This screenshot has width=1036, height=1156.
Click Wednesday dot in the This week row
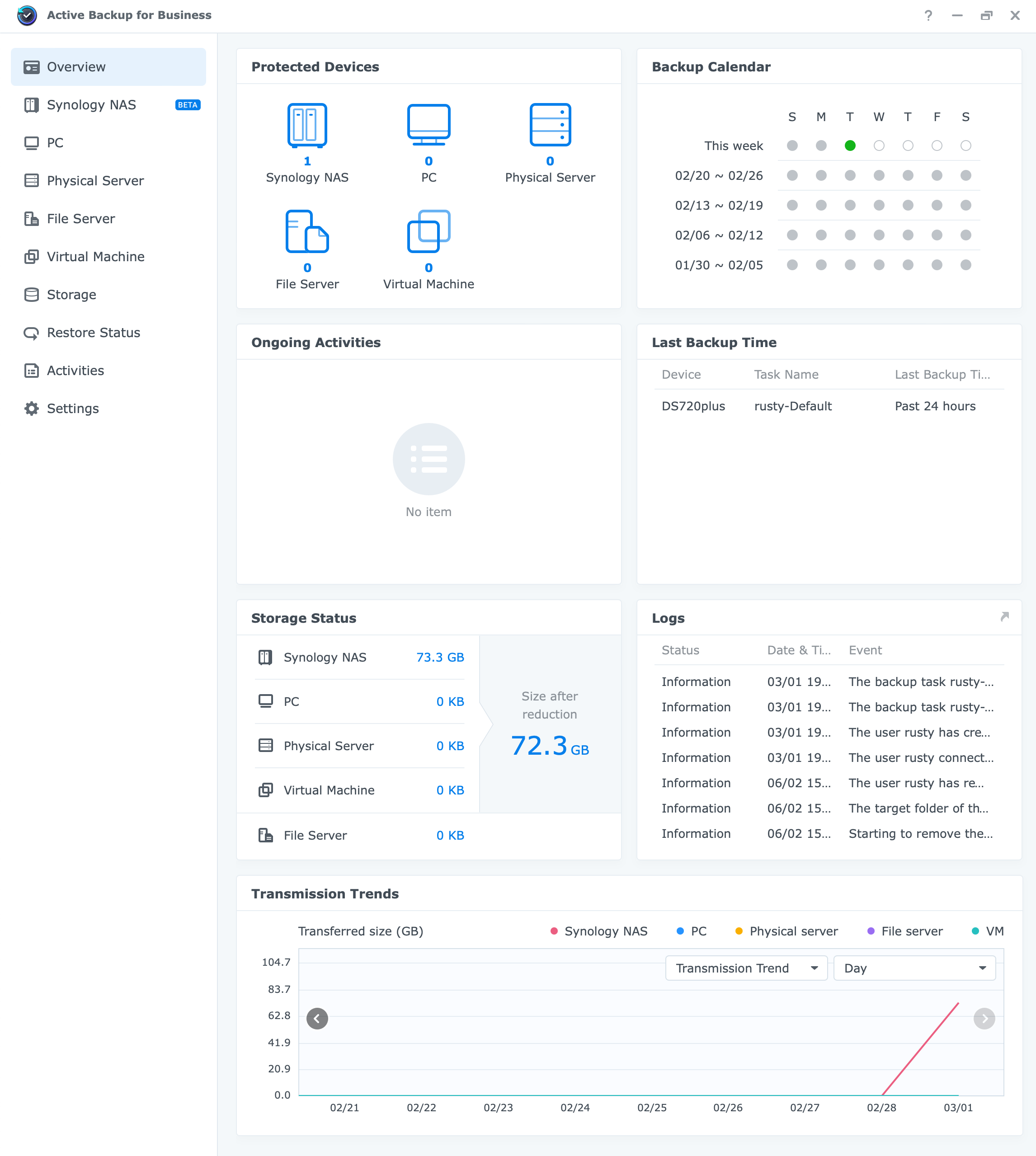(x=879, y=146)
